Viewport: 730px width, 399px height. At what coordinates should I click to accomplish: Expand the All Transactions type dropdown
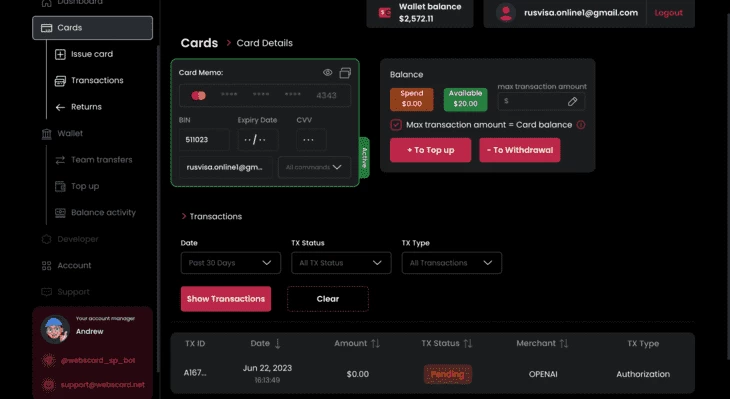point(452,263)
